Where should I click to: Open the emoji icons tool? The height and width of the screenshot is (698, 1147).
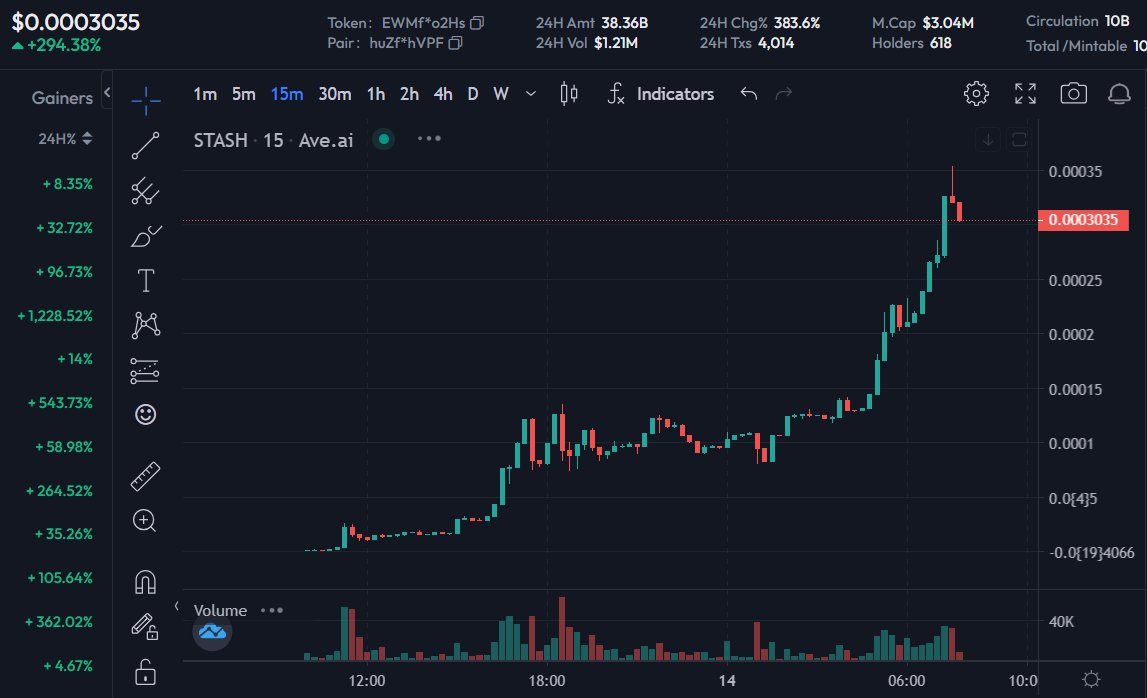(x=146, y=415)
